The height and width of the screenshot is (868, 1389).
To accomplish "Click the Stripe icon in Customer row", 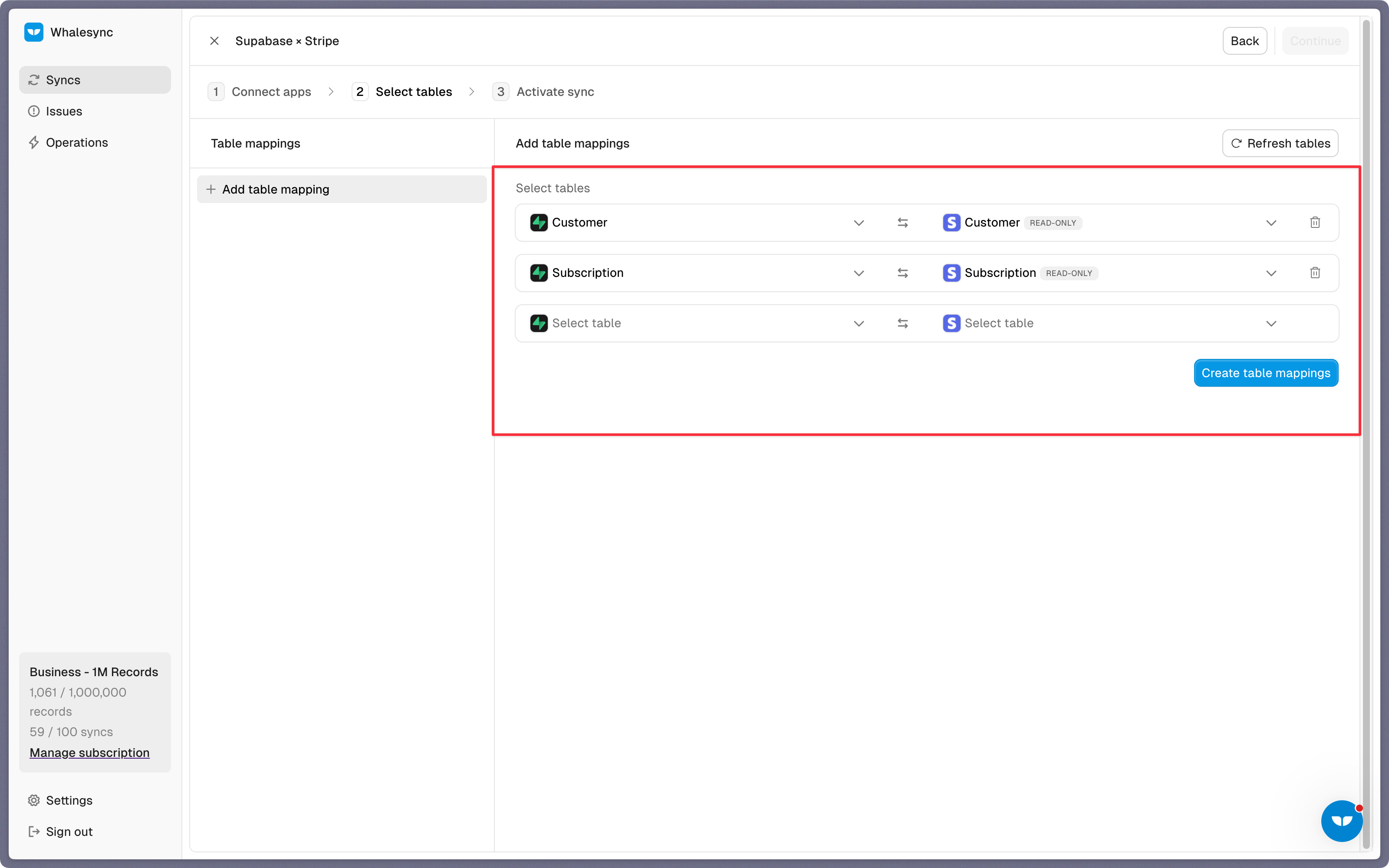I will [x=951, y=223].
